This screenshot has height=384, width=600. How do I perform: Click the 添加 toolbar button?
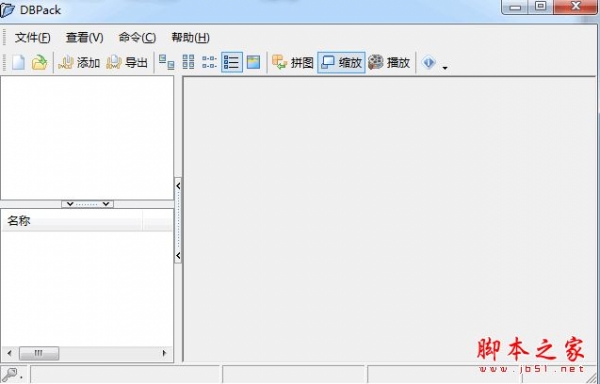tap(79, 62)
